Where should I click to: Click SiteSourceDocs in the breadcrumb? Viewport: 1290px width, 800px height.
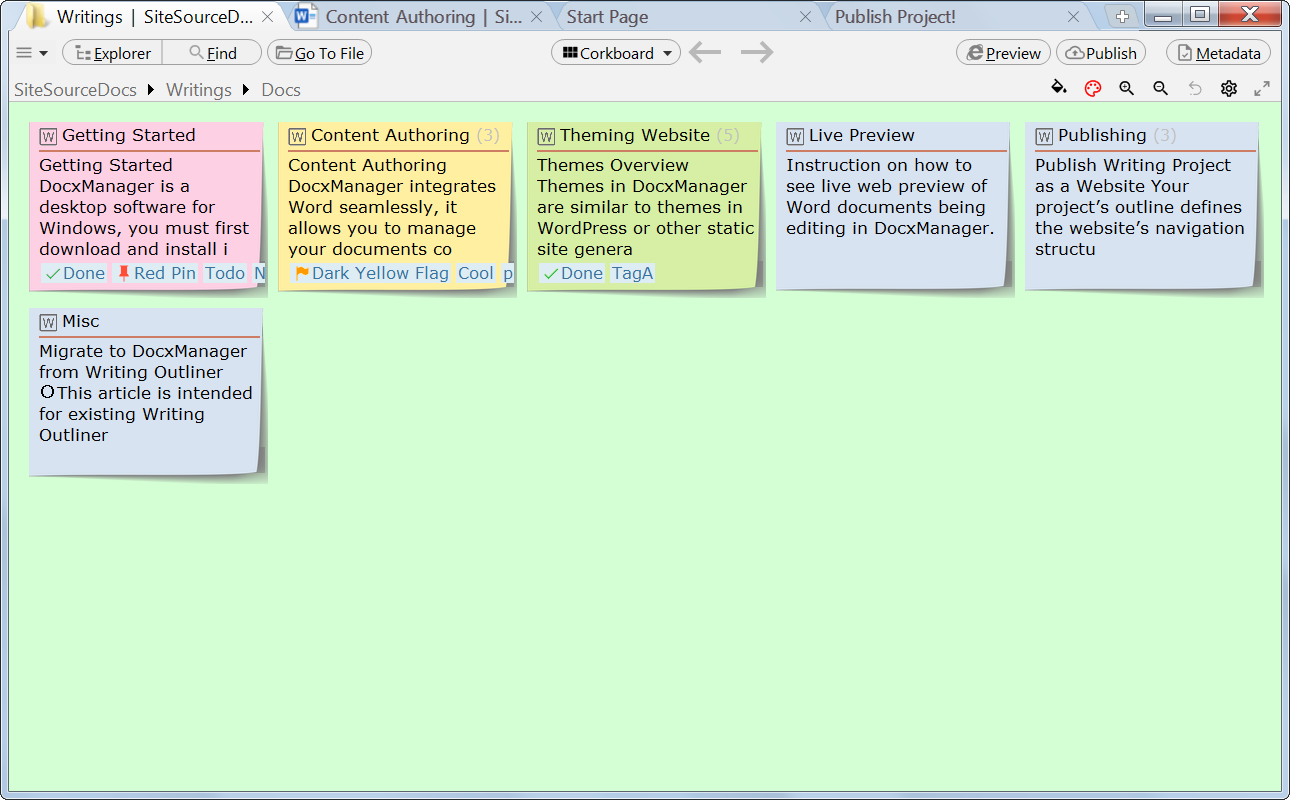tap(75, 90)
